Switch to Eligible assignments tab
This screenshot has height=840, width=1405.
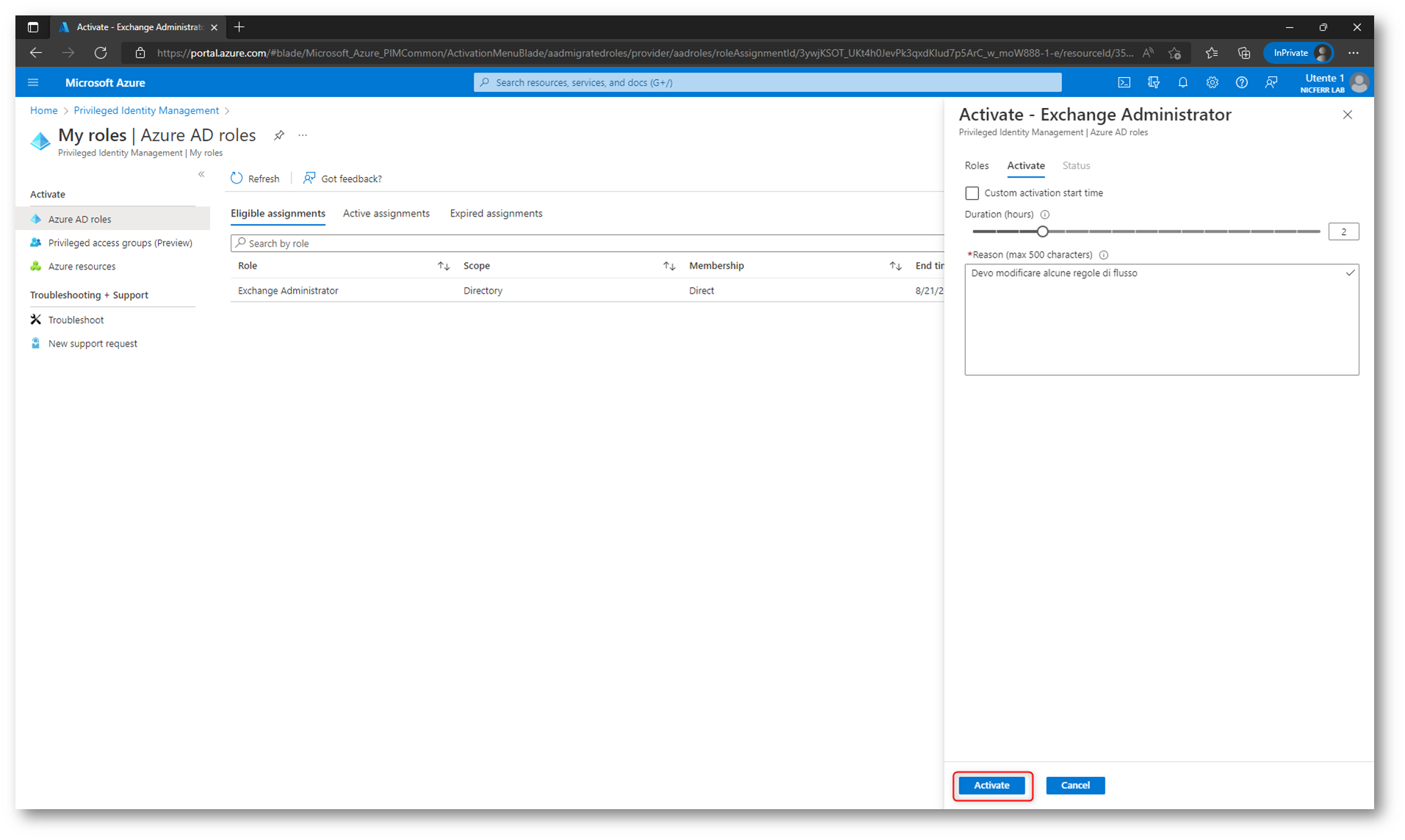point(278,213)
